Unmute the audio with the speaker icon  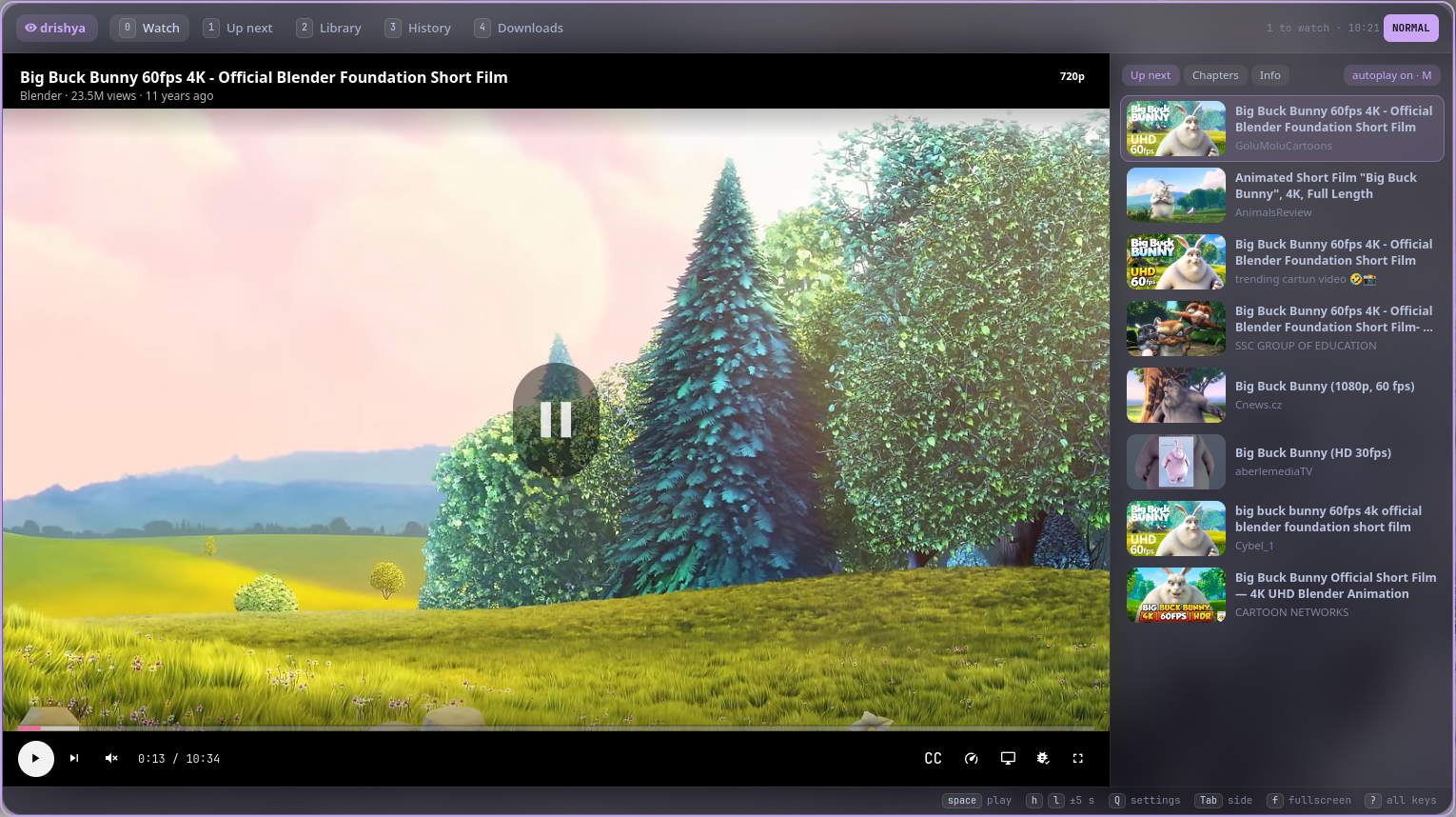pos(111,759)
